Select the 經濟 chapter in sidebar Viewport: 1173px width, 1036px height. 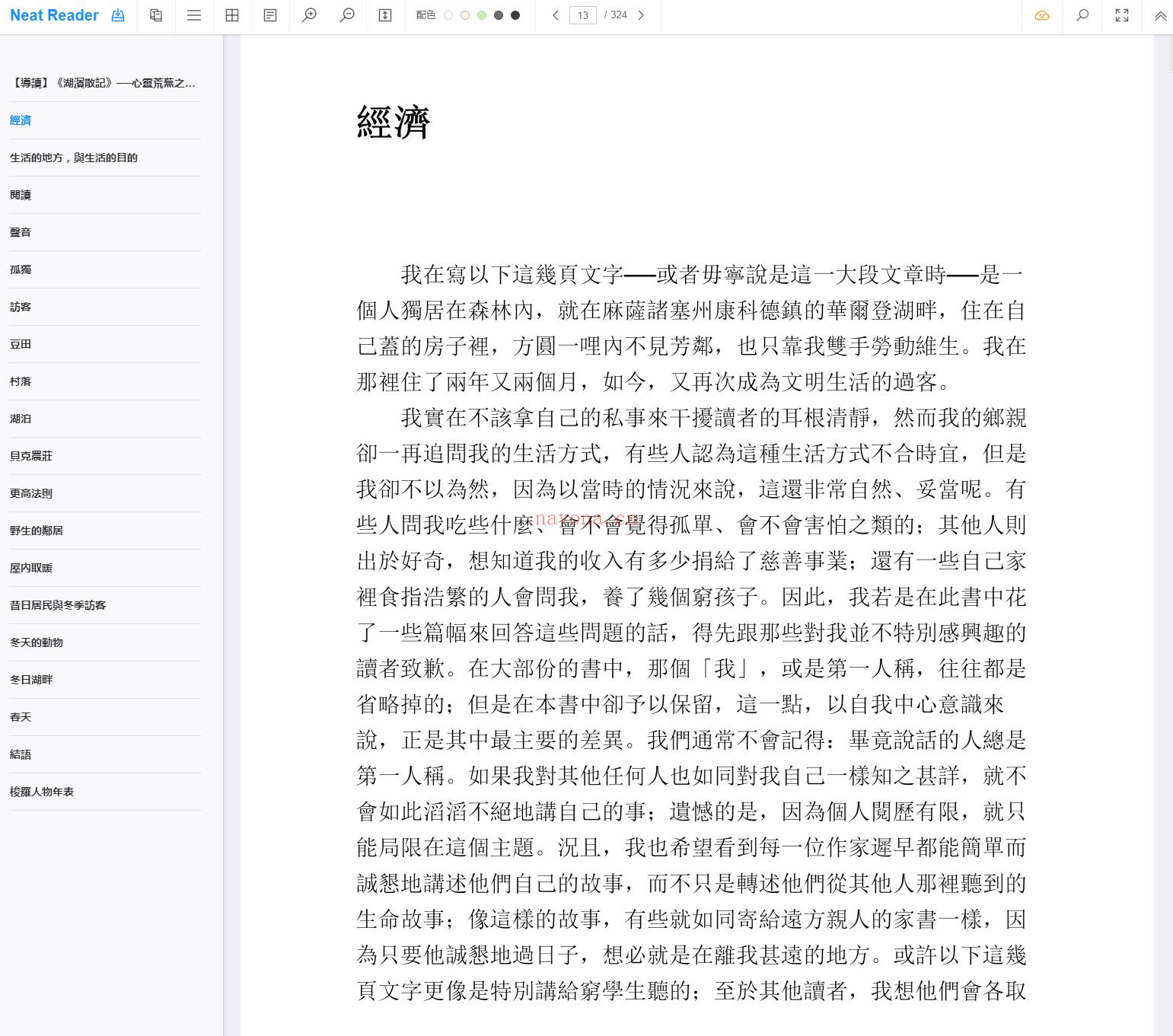[105, 120]
